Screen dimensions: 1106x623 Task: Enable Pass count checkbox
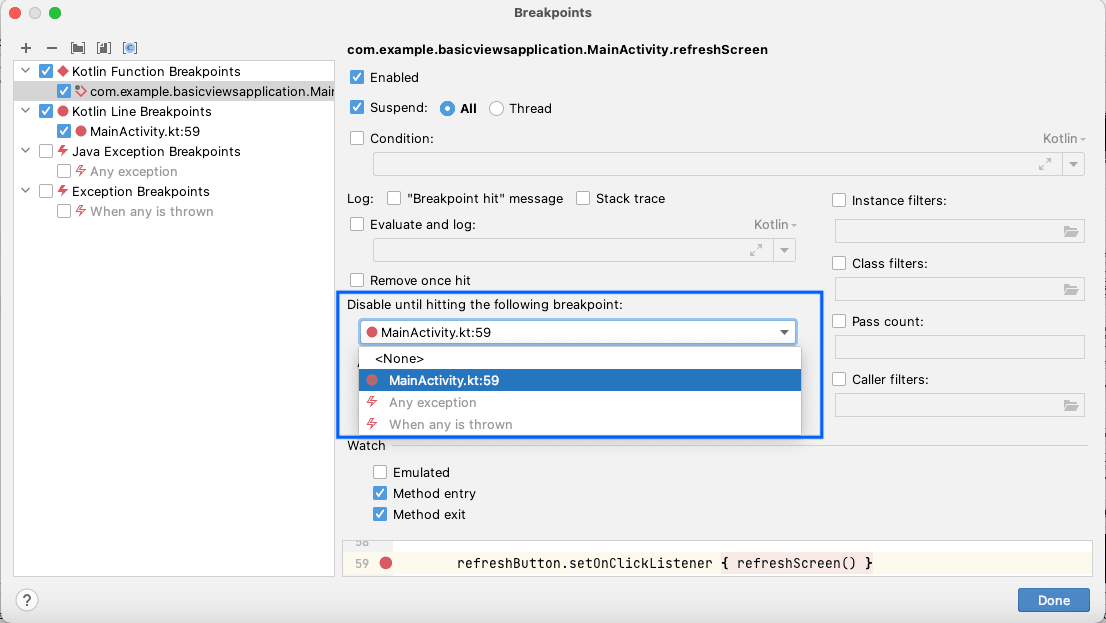[839, 321]
